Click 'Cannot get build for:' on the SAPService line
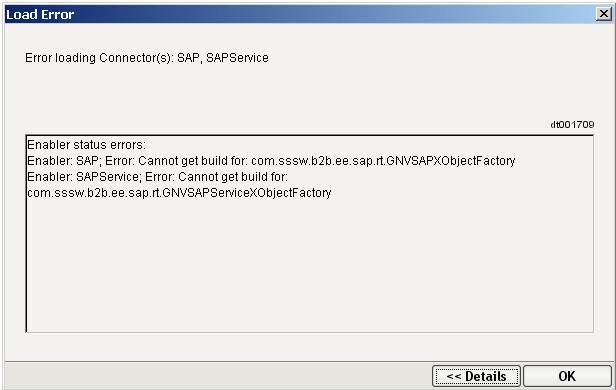Screen dimensions: 616x390 (233, 177)
